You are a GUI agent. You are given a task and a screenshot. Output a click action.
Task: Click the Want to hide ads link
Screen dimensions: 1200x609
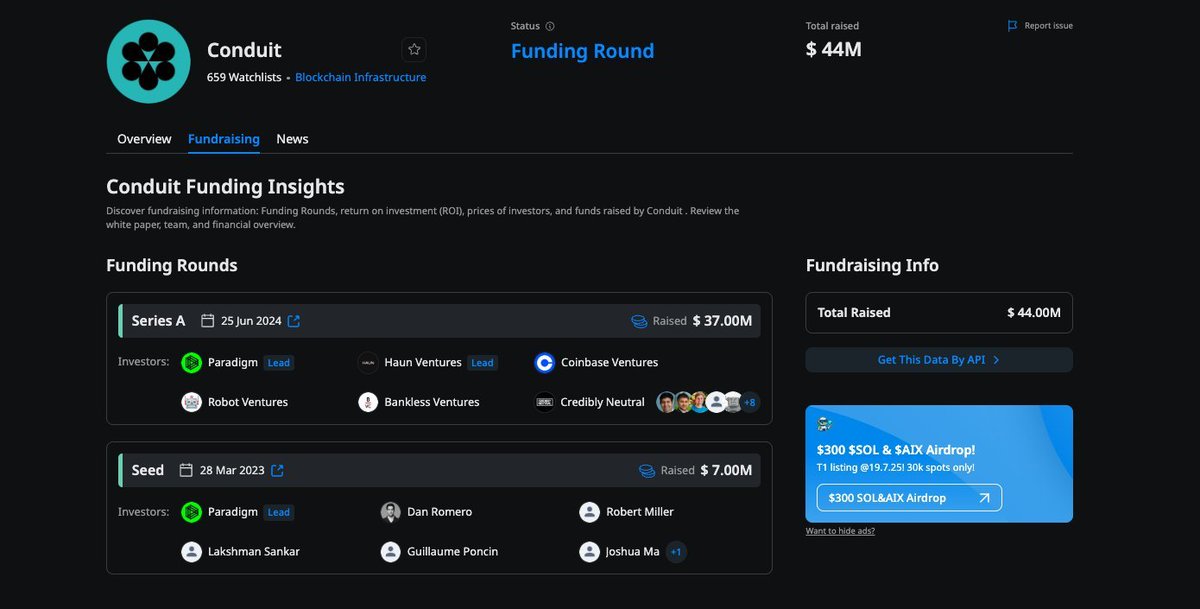coord(840,531)
